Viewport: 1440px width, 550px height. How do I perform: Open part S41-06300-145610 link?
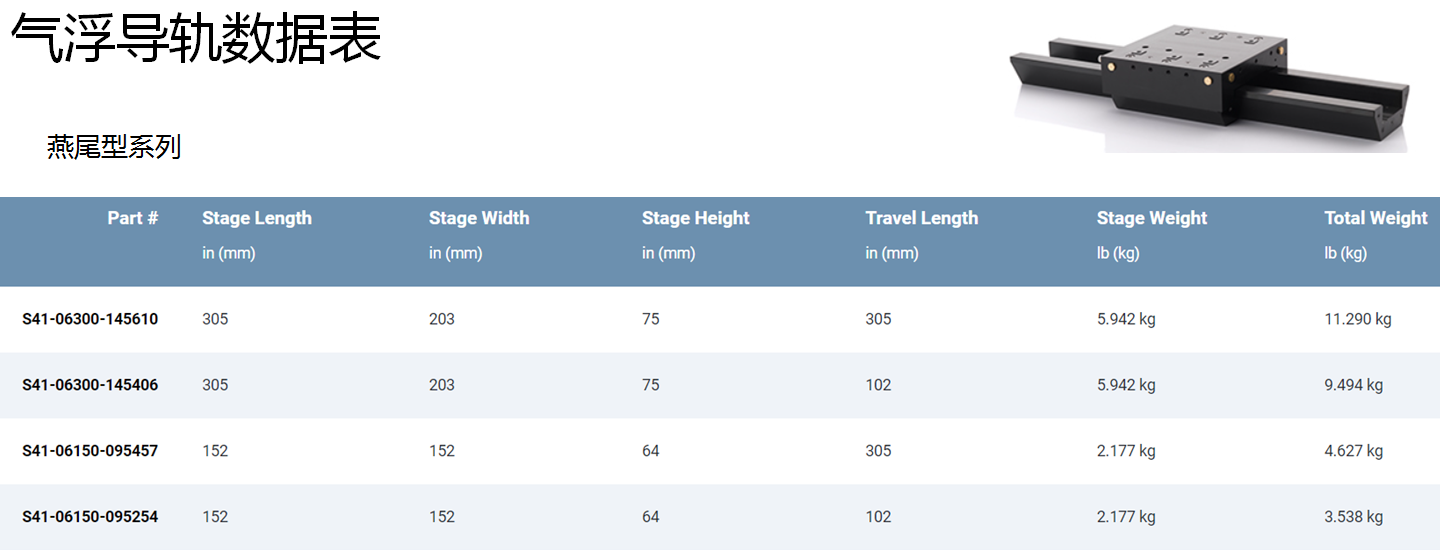[90, 319]
